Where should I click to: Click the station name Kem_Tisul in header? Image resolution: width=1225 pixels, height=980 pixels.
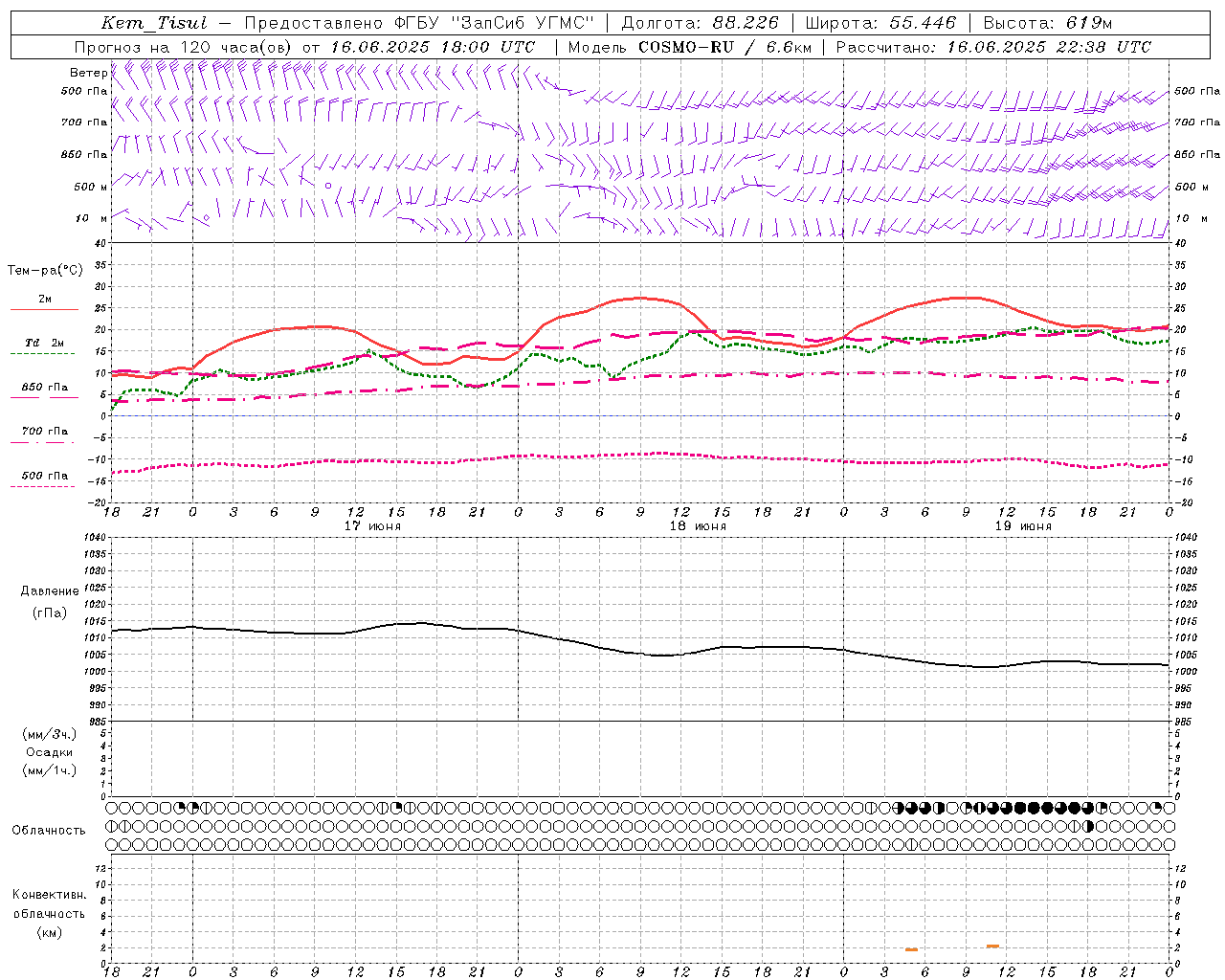pos(154,23)
